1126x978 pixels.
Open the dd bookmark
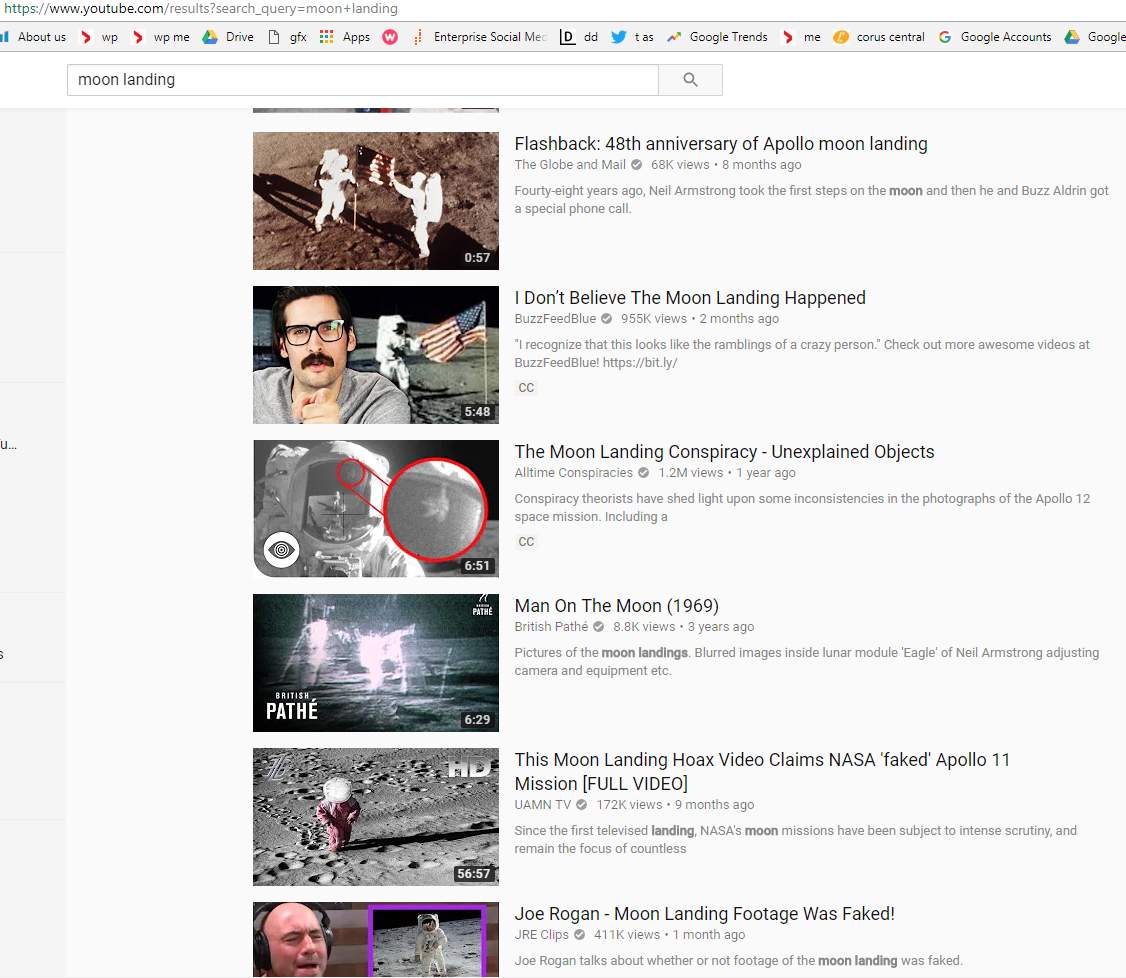point(579,37)
